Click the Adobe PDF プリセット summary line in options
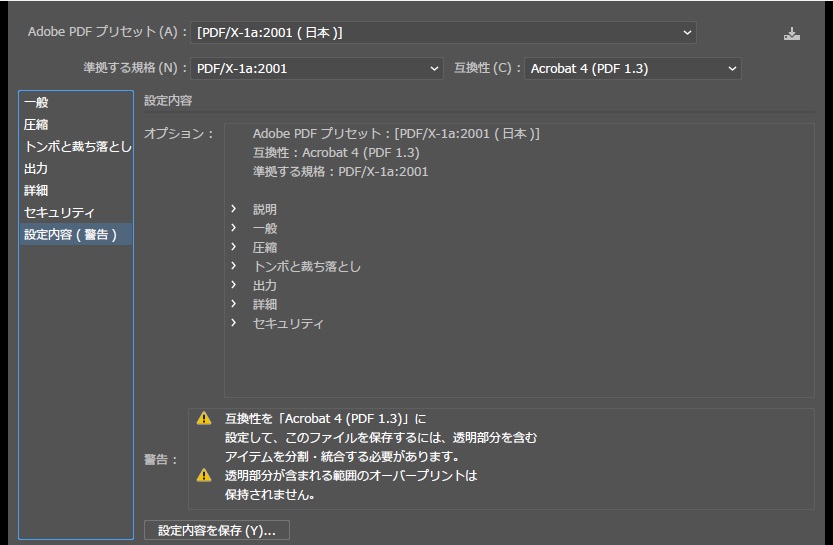This screenshot has height=545, width=833. point(396,134)
